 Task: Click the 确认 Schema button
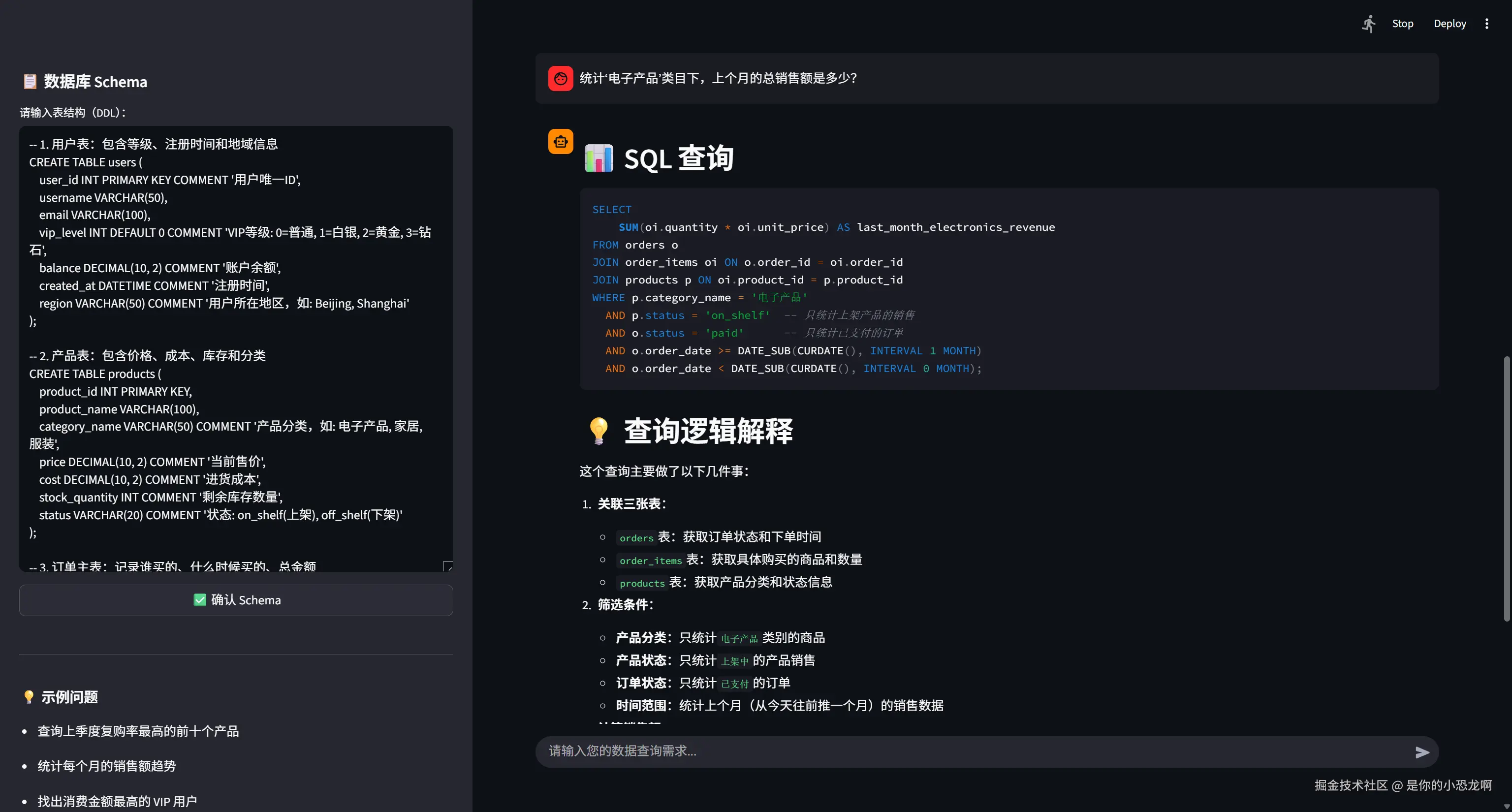point(236,599)
